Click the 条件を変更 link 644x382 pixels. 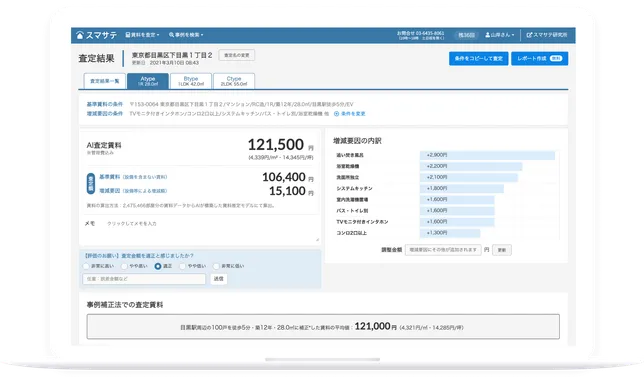tap(353, 114)
